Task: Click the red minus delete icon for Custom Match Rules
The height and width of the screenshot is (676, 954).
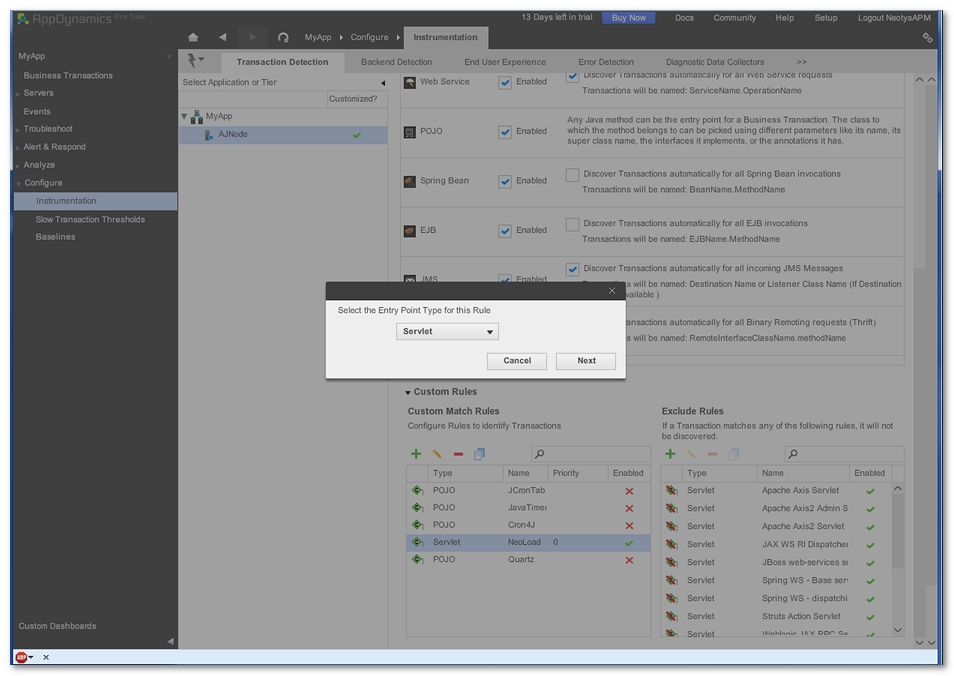Action: point(458,454)
